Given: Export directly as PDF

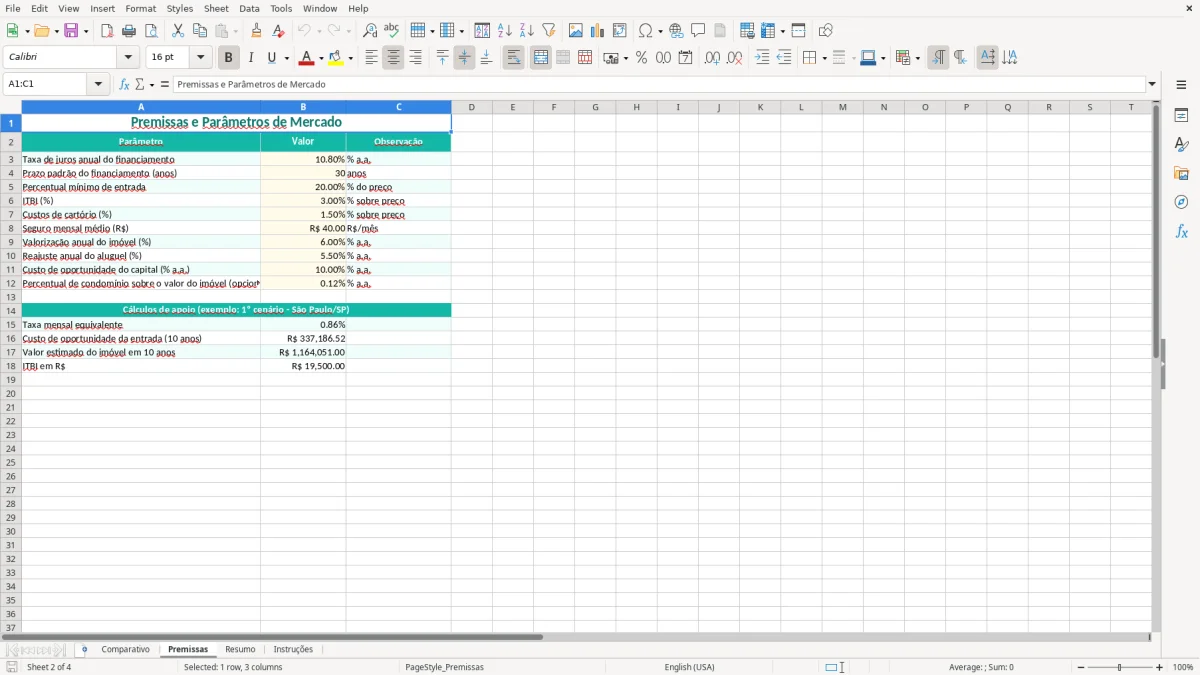Looking at the screenshot, I should (x=107, y=31).
